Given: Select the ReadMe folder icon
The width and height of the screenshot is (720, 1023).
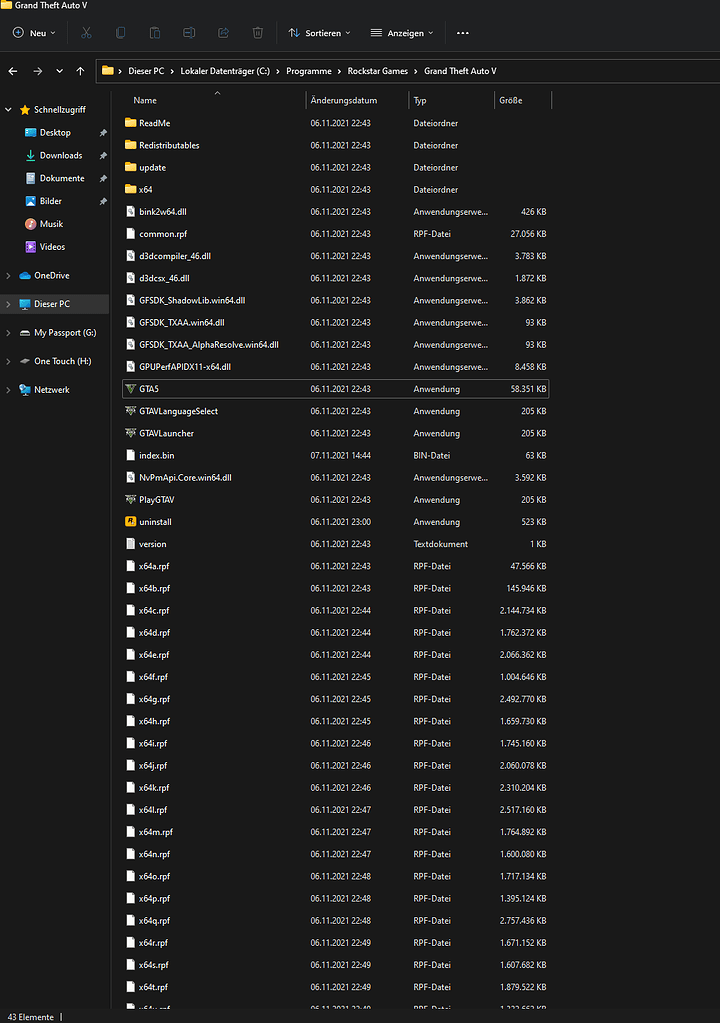Looking at the screenshot, I should [x=130, y=123].
